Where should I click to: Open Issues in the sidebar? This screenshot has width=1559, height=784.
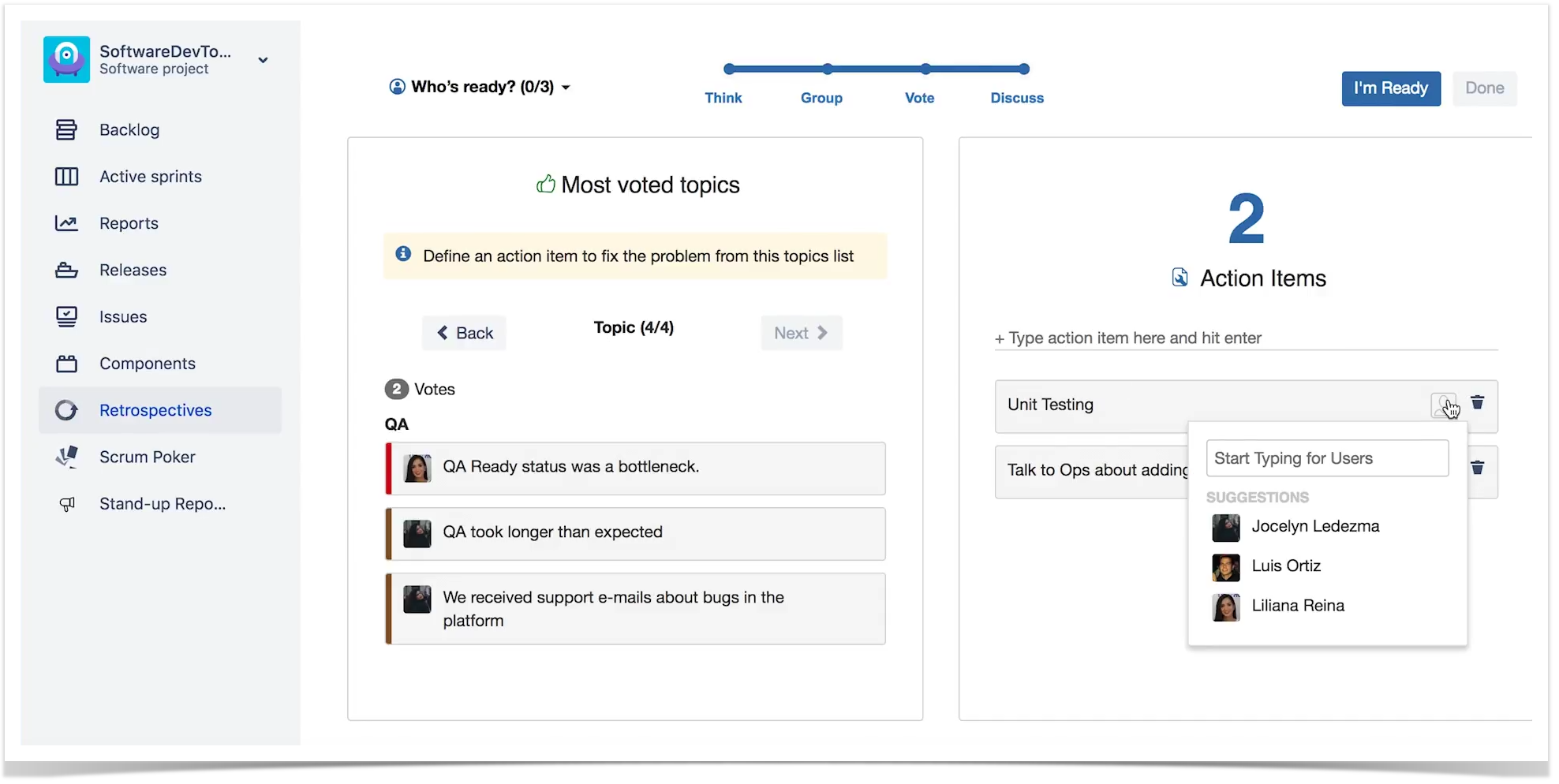(123, 317)
